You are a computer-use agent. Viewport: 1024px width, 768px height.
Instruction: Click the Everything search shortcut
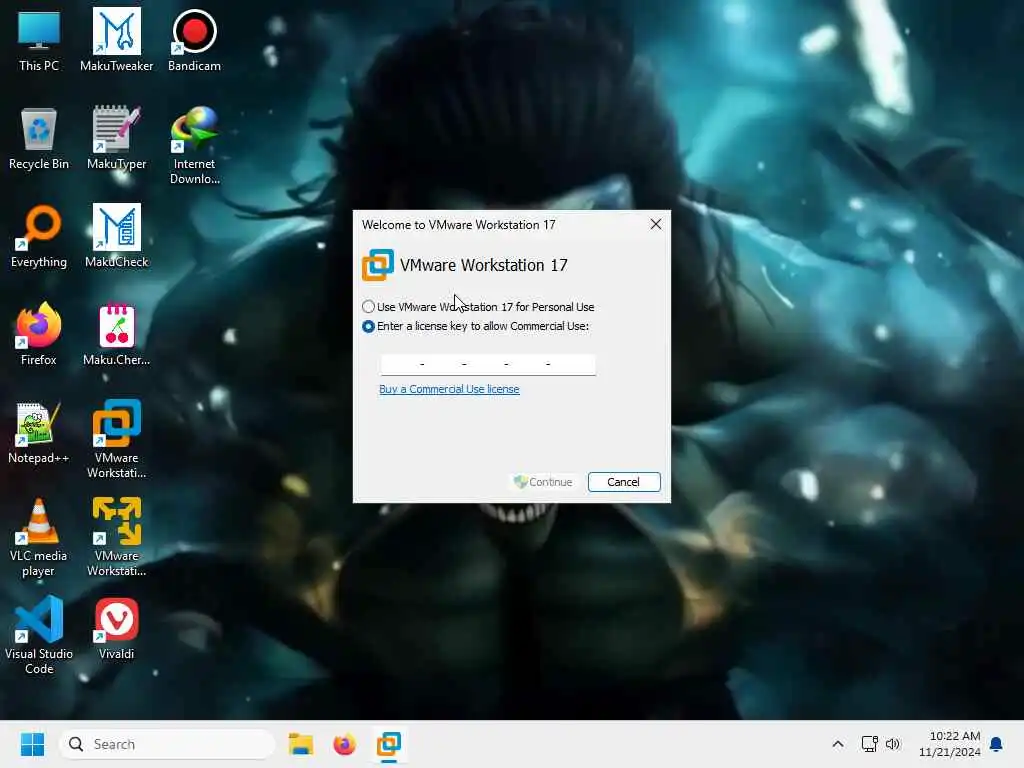point(39,236)
